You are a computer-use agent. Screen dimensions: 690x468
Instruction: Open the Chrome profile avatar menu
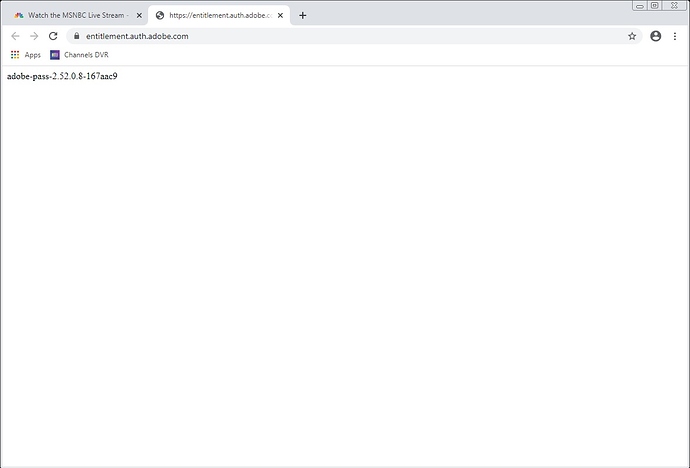(655, 36)
